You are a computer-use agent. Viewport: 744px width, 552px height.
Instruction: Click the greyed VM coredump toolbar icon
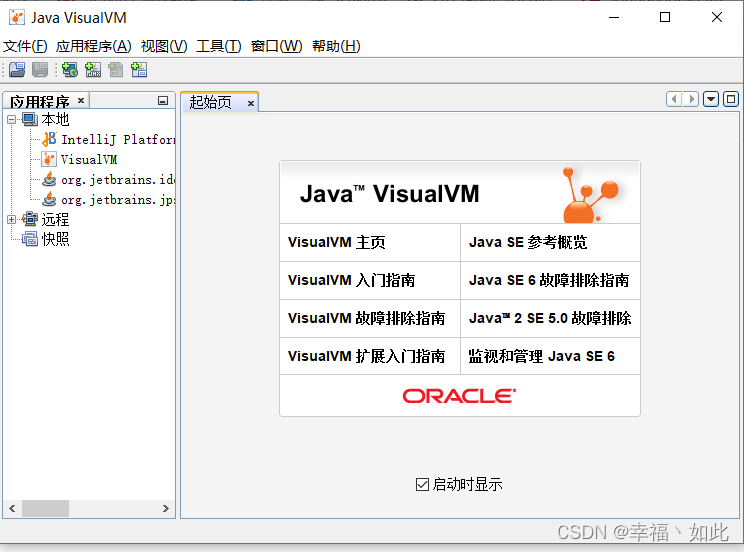pos(116,70)
